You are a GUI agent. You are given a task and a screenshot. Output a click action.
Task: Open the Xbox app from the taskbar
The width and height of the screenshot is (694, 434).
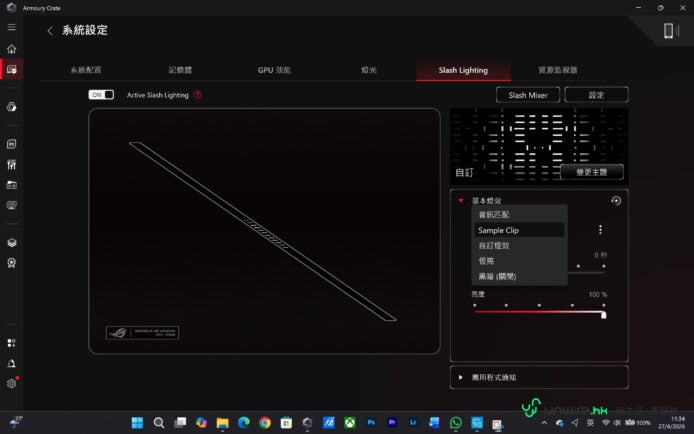[350, 422]
